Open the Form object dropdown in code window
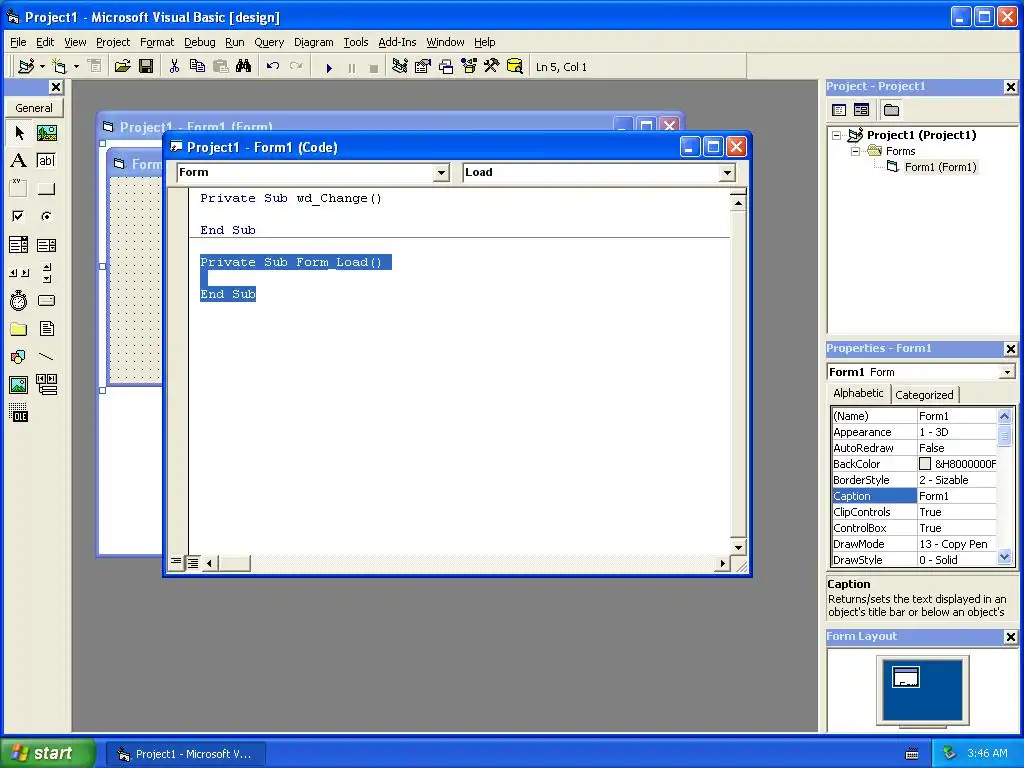Image resolution: width=1024 pixels, height=768 pixels. click(x=441, y=172)
